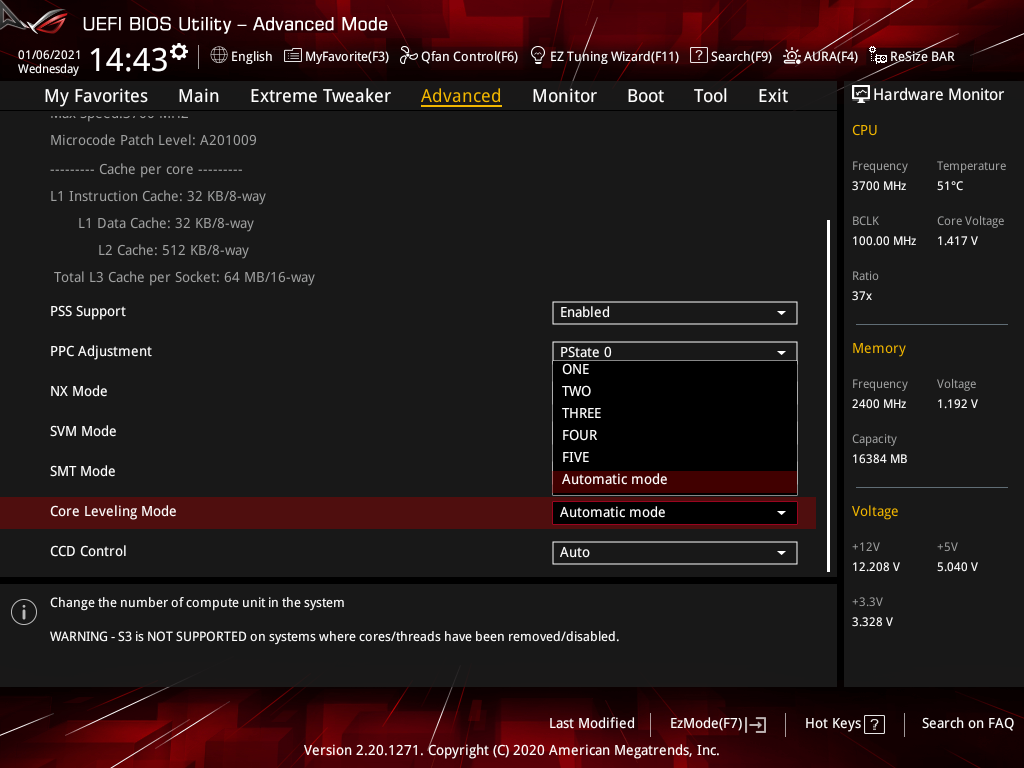Collapse the Core Leveling Mode dropdown
The image size is (1024, 768).
click(674, 513)
